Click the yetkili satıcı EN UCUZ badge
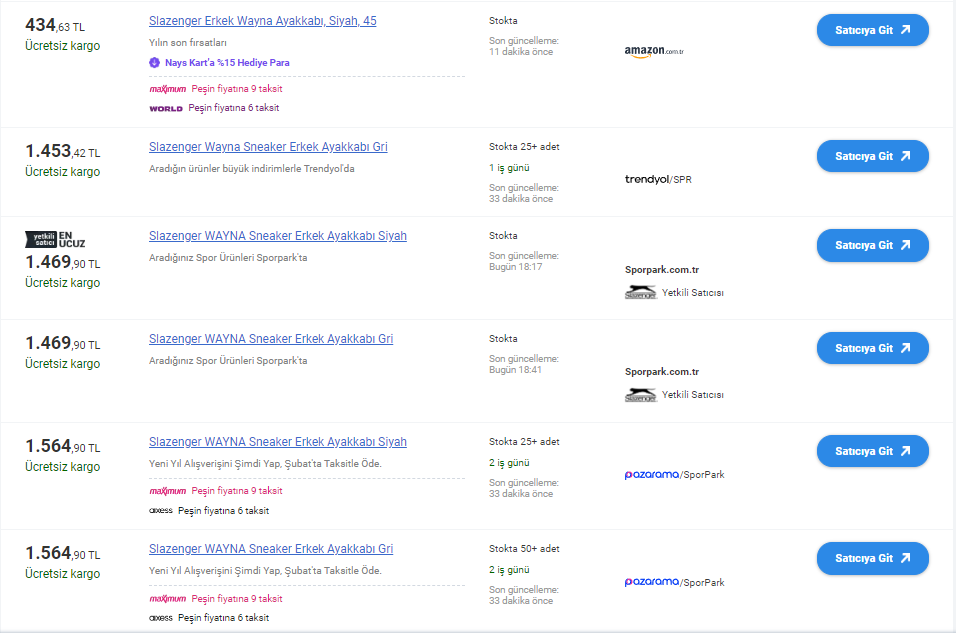 [x=55, y=239]
